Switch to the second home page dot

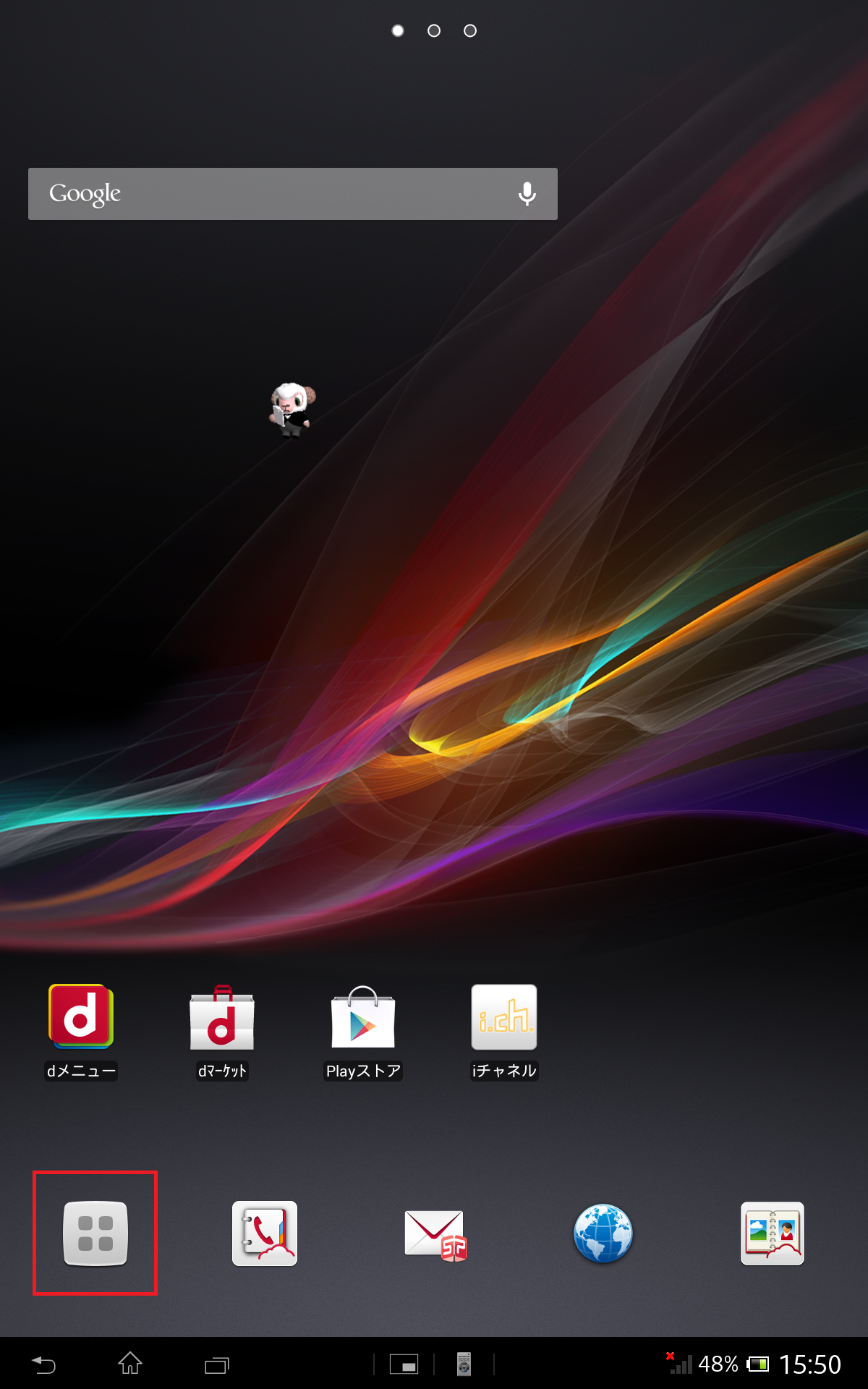tap(434, 30)
